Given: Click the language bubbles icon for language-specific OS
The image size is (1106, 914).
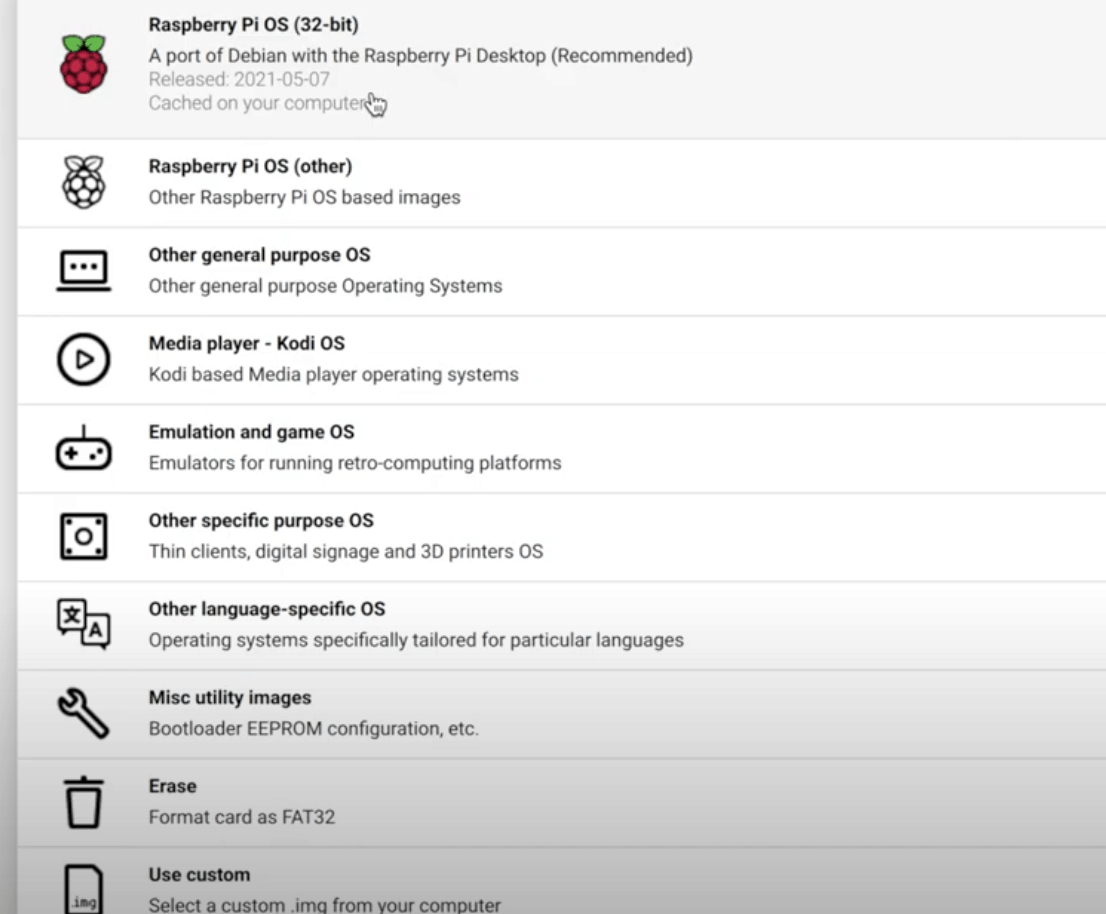Looking at the screenshot, I should (x=83, y=622).
